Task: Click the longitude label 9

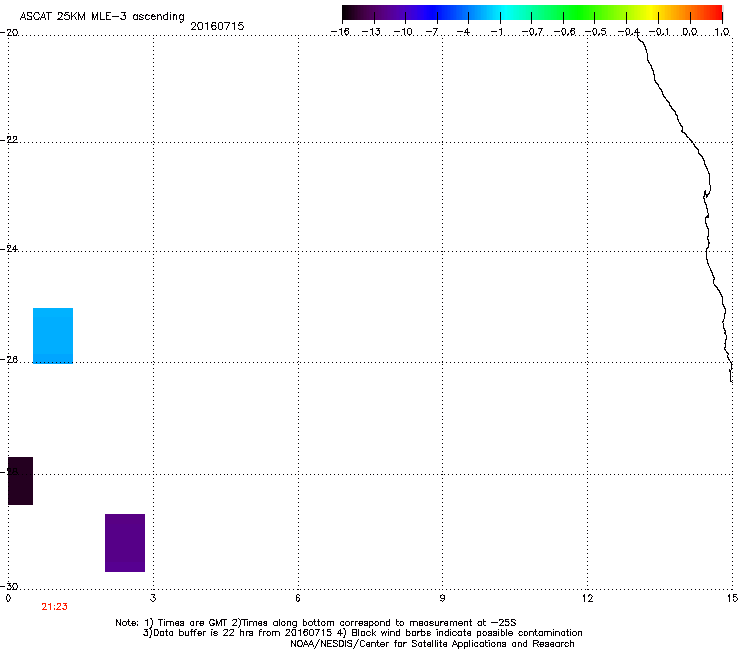Action: [442, 598]
